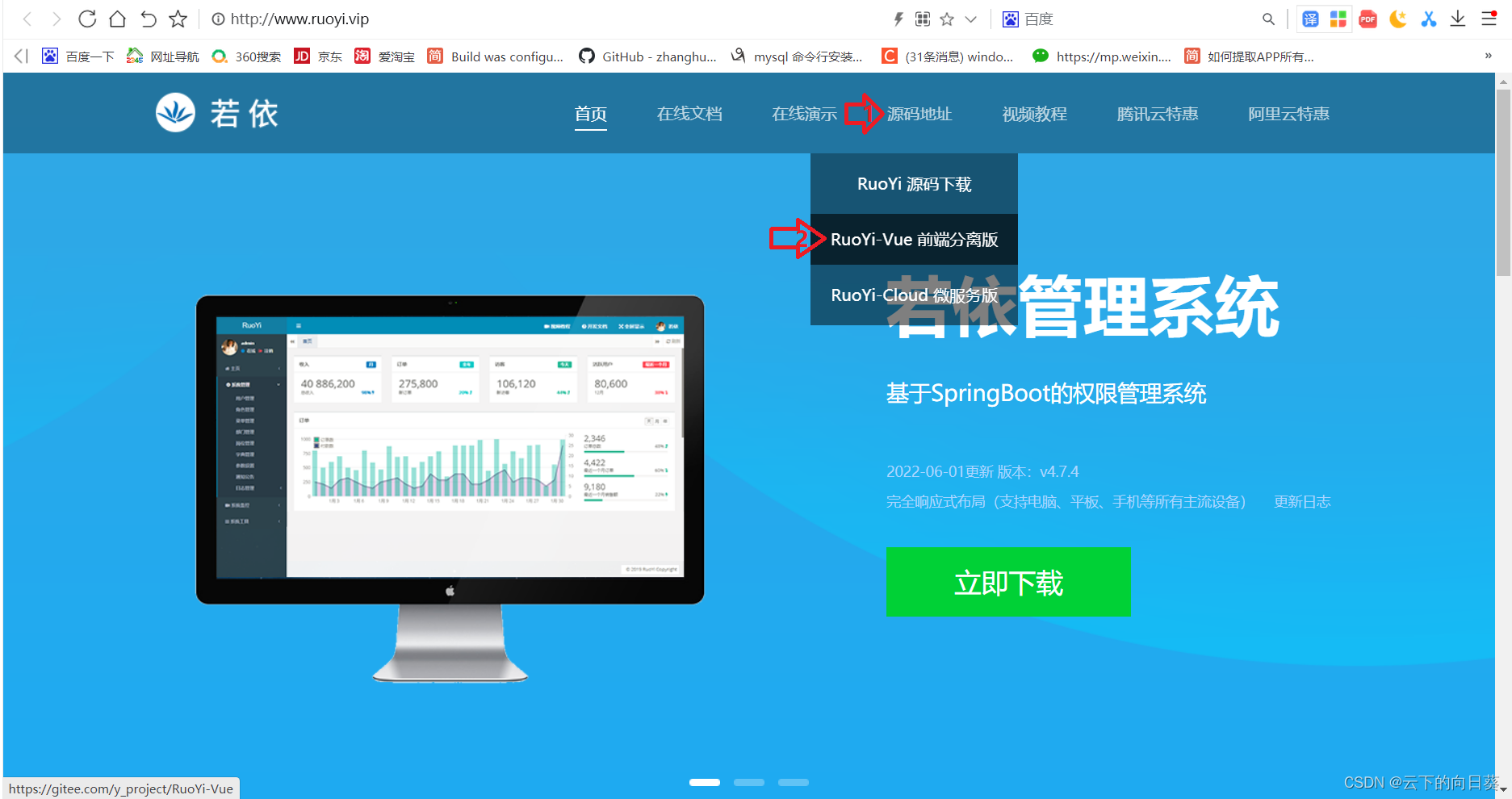Screen dimensions: 1512x799
Task: Toggle night mode moon icon
Action: coord(1398,19)
